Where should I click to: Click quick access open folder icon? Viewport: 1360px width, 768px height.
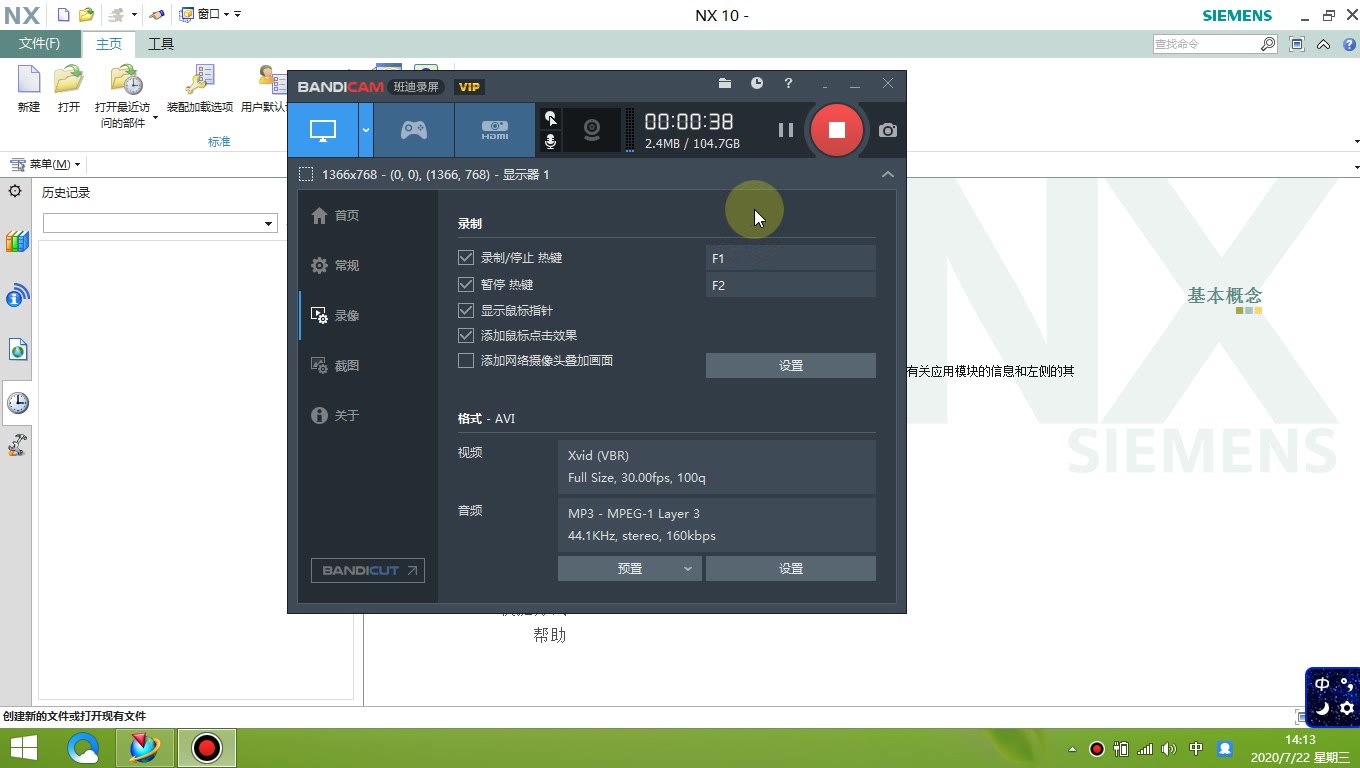(x=87, y=14)
